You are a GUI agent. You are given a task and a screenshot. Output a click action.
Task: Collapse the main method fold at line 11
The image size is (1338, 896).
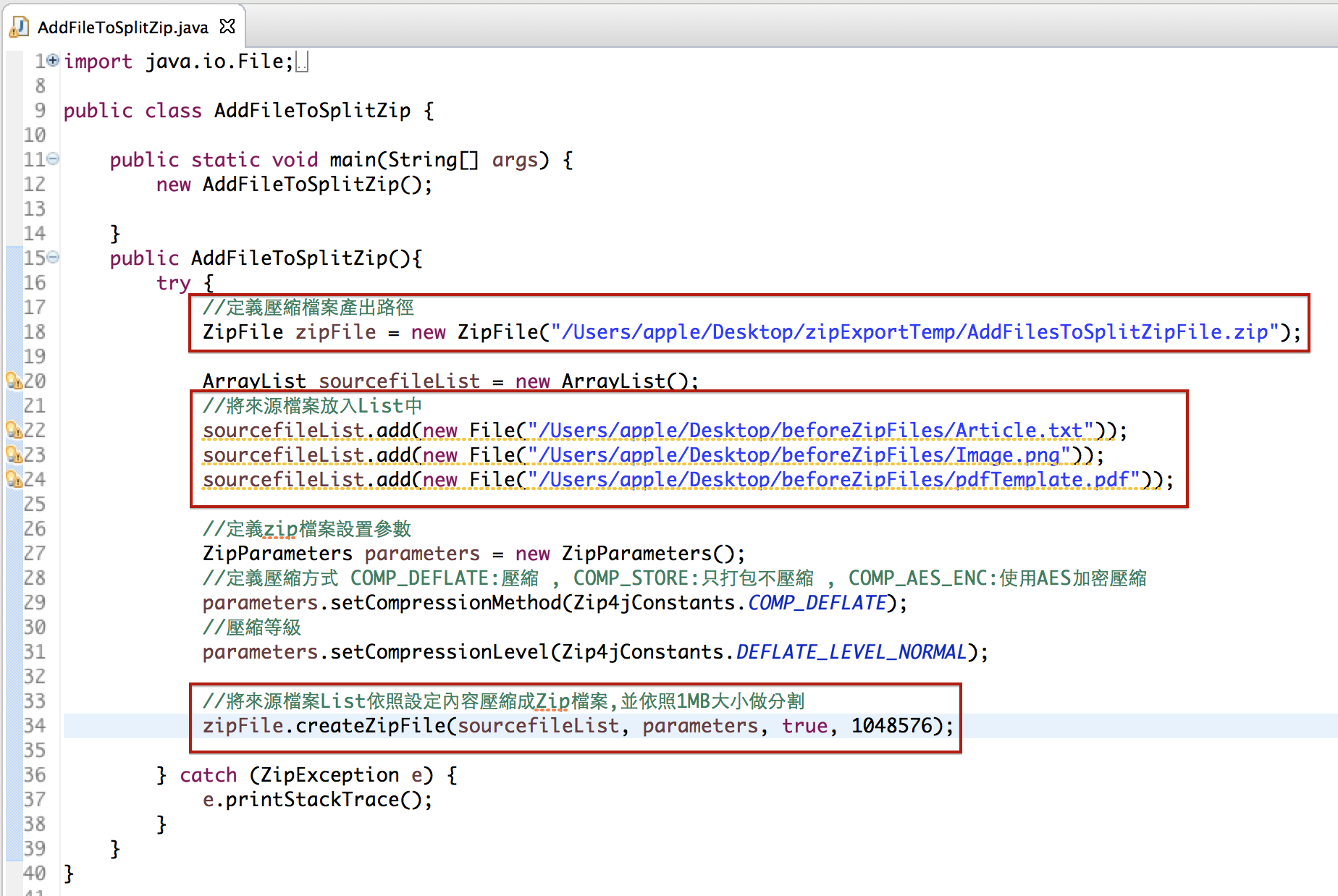53,159
